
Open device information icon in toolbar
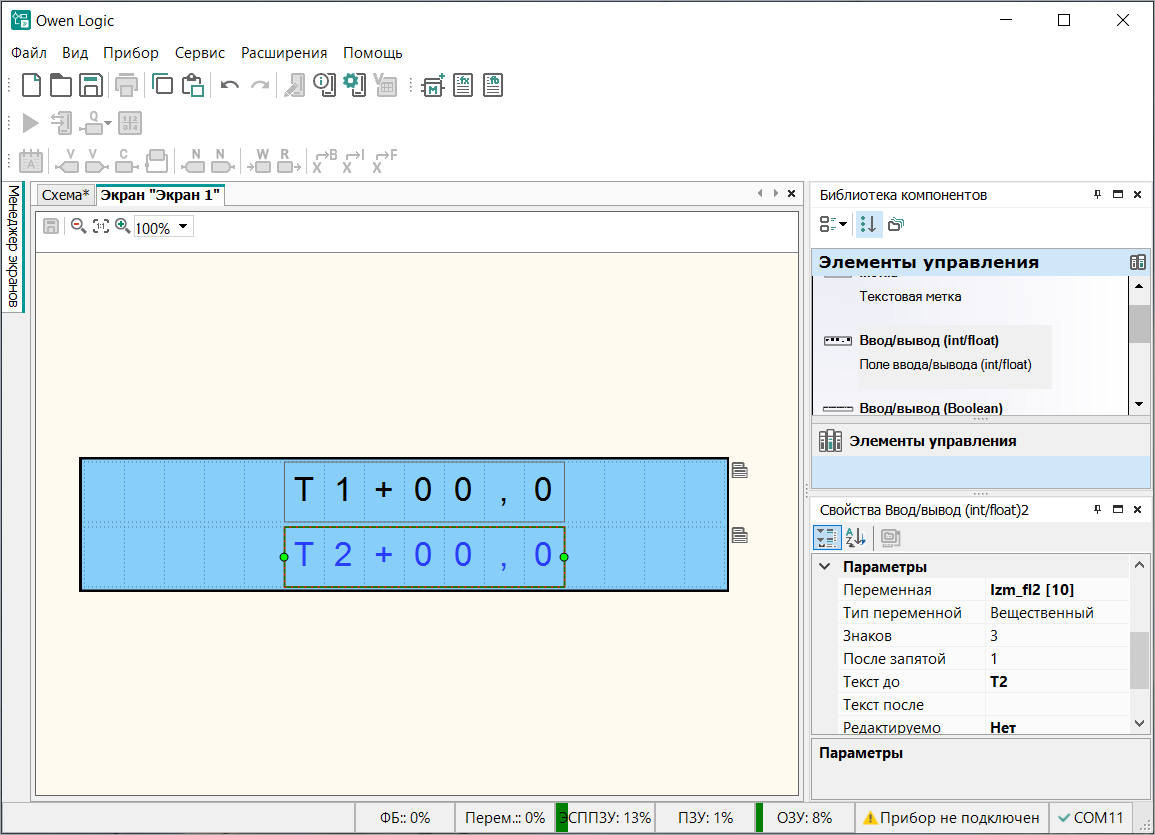click(x=324, y=86)
